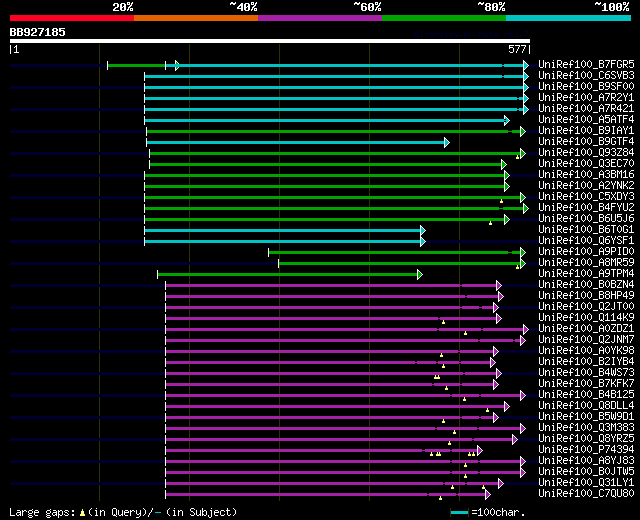This screenshot has height=520, width=640.
Task: Select the UniRef100_P74394 label
Action: pyautogui.click(x=586, y=450)
